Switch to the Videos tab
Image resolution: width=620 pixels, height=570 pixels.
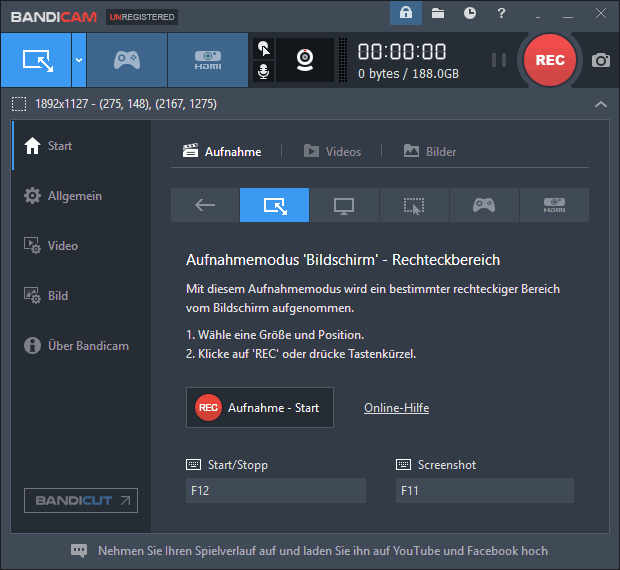point(332,151)
